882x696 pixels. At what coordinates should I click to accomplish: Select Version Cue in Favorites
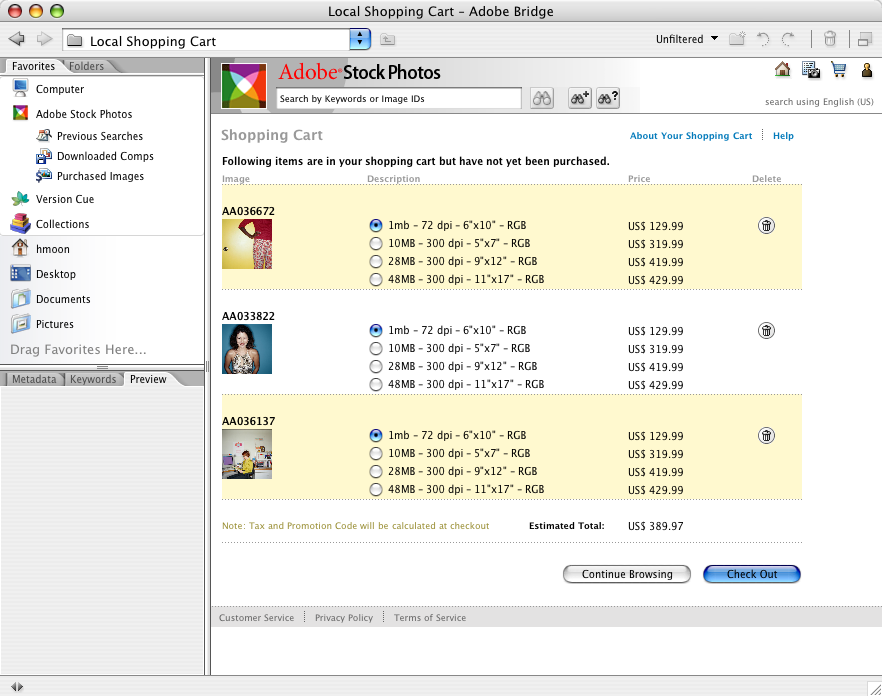pos(53,199)
